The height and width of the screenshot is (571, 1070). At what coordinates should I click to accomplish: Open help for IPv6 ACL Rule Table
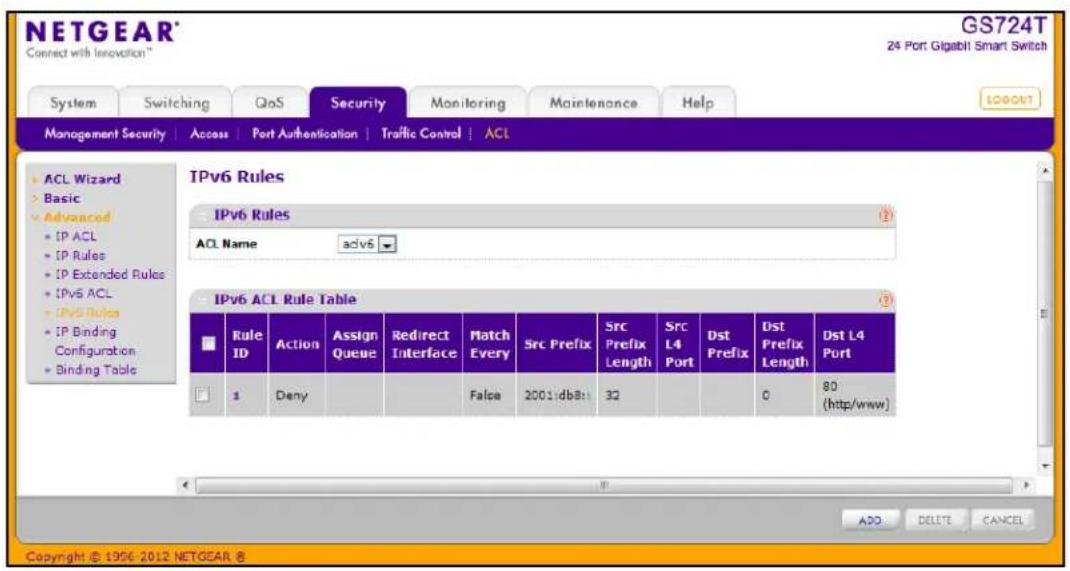click(888, 300)
